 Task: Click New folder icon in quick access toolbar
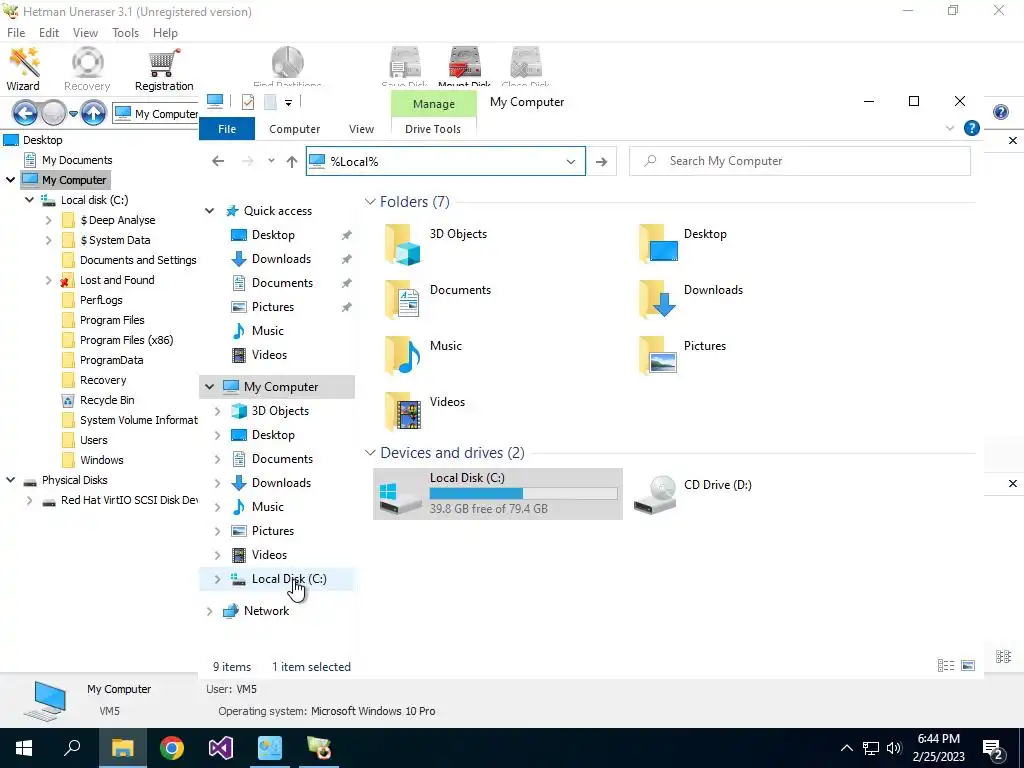tap(270, 101)
